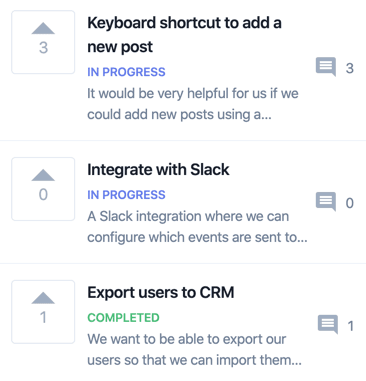The height and width of the screenshot is (381, 366).
Task: Open comments icon on Export users post
Action: click(x=328, y=324)
